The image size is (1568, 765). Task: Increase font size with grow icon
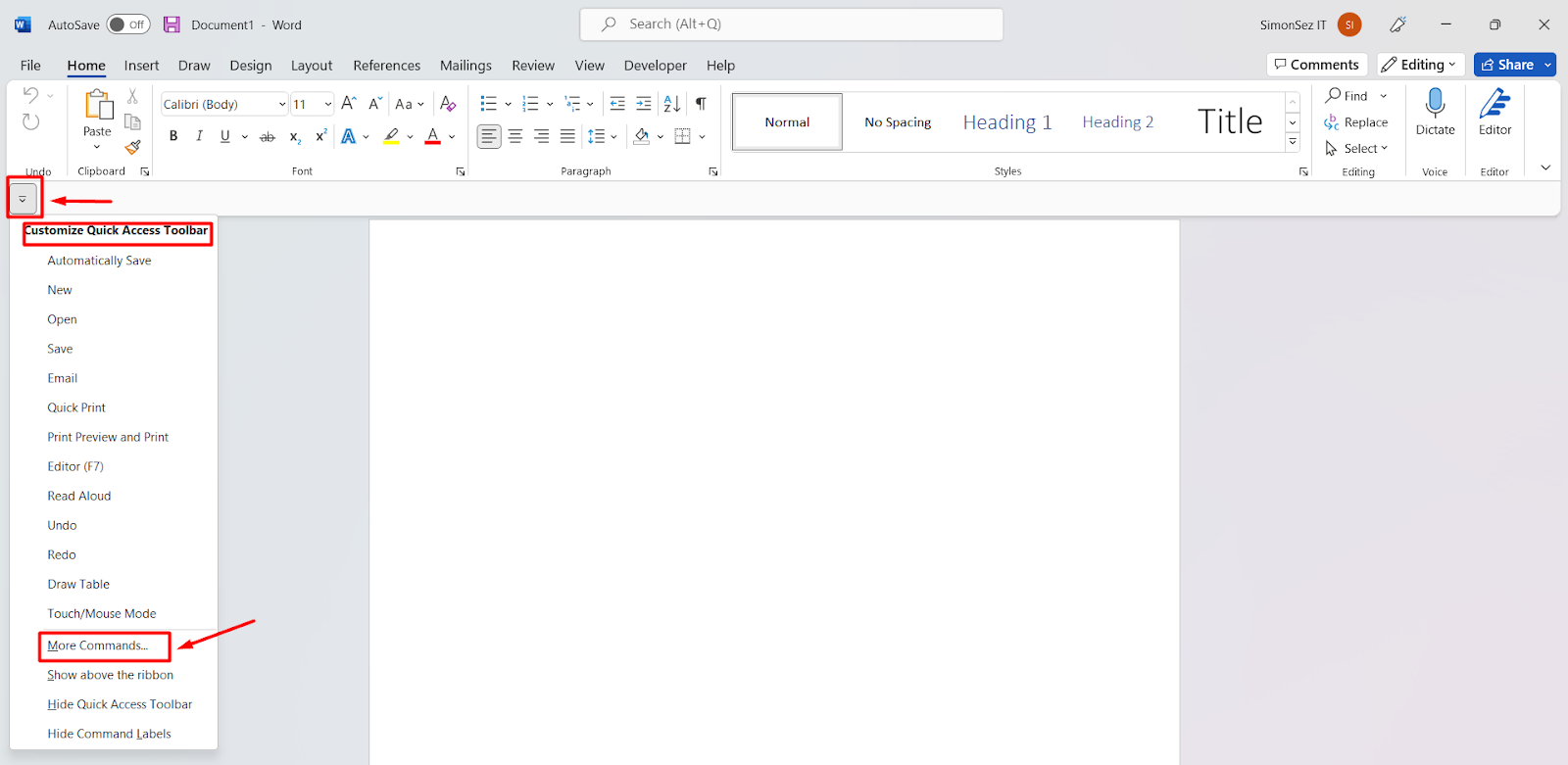pos(349,104)
